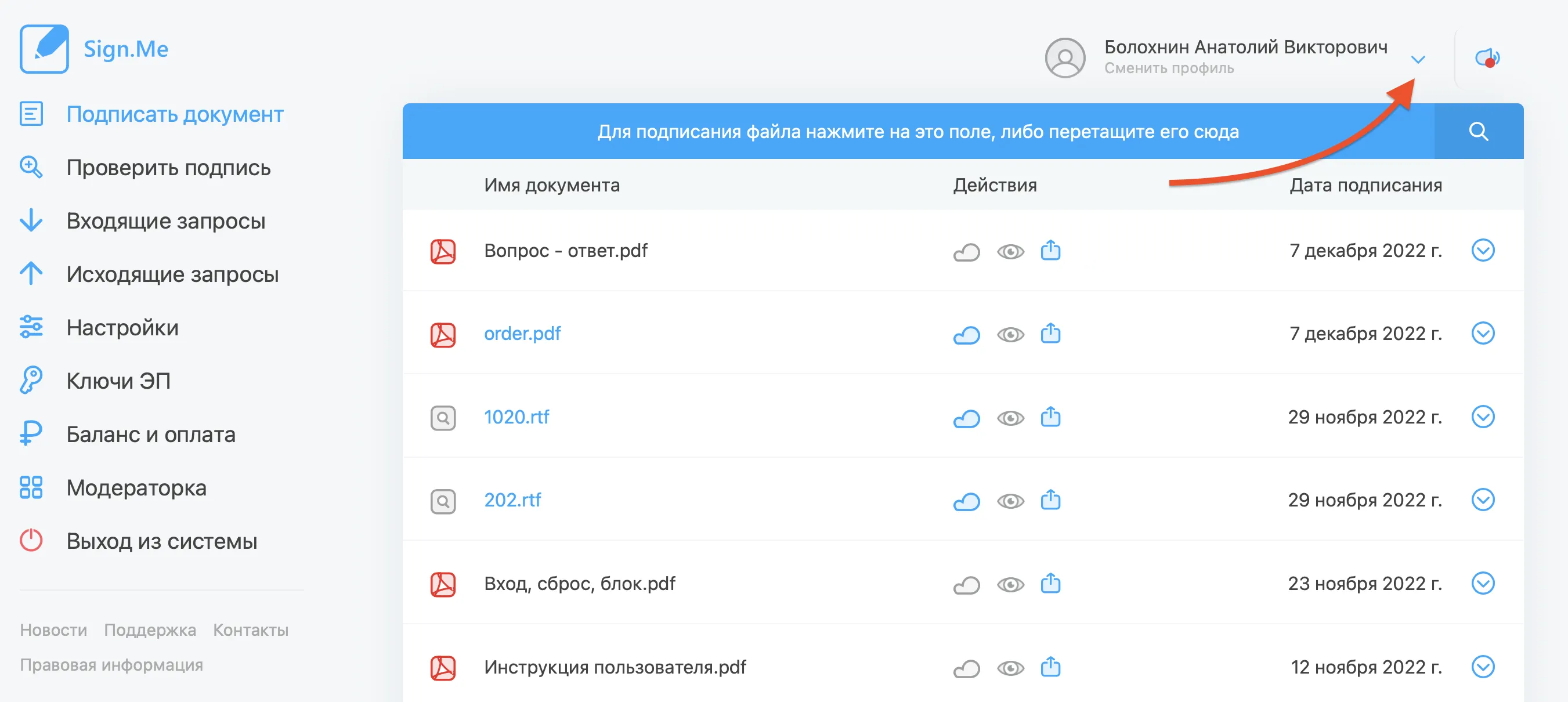Open 1020.rtf document link
Viewport: 1568px width, 702px height.
(516, 417)
